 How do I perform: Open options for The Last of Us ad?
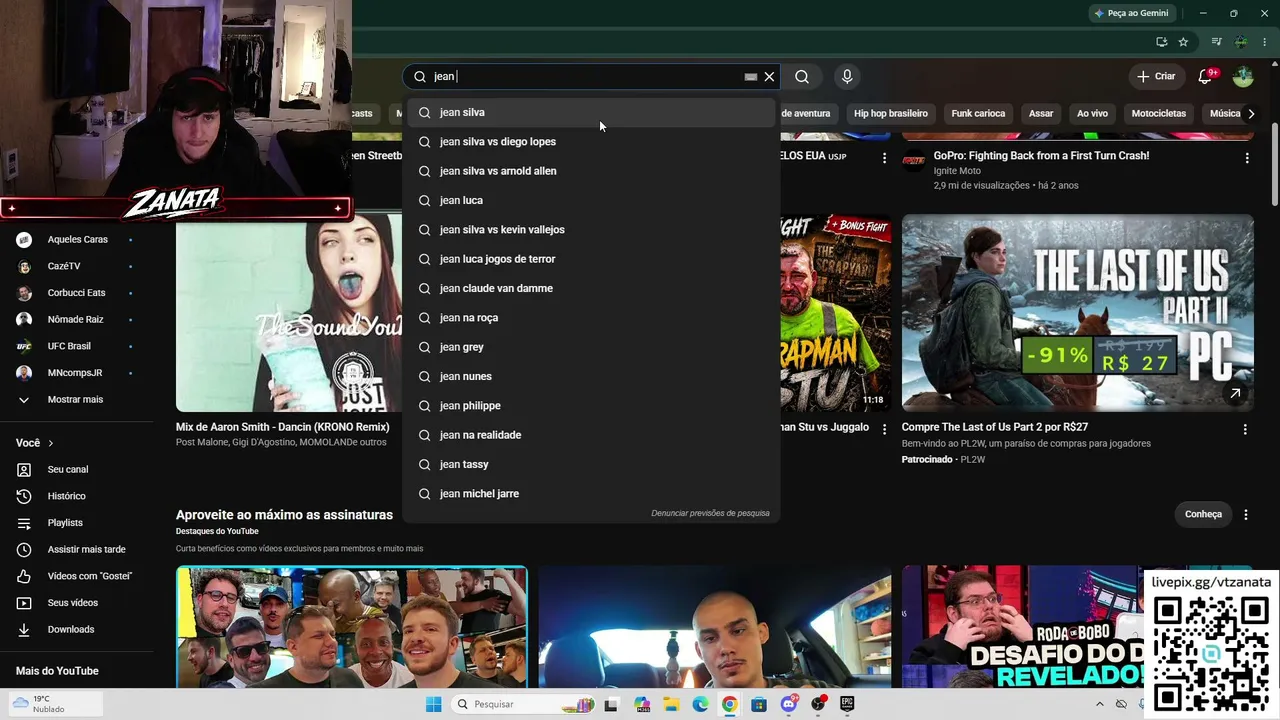click(1245, 429)
